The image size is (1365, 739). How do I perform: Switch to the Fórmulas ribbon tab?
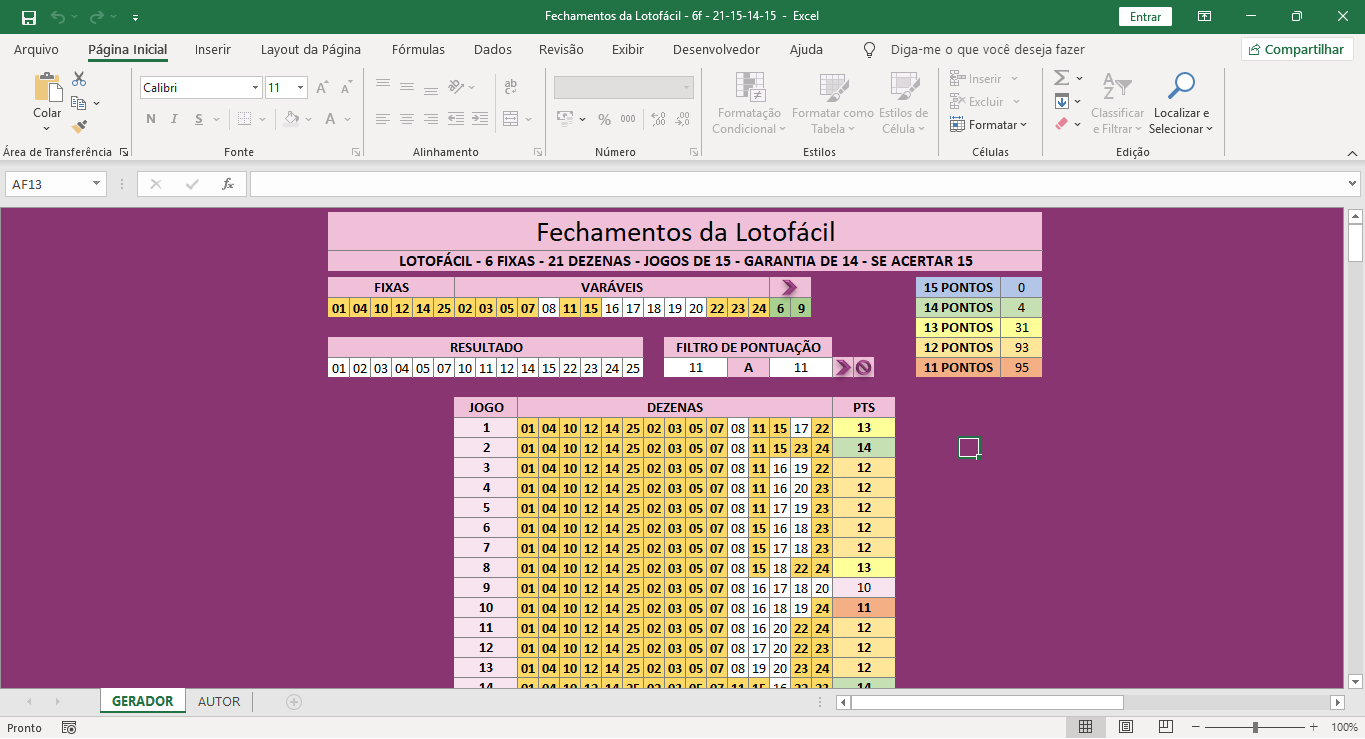(418, 49)
